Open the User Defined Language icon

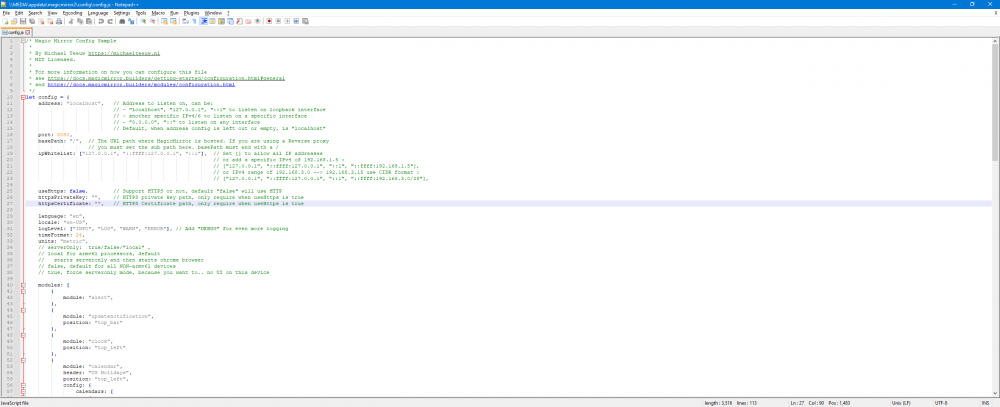click(212, 21)
